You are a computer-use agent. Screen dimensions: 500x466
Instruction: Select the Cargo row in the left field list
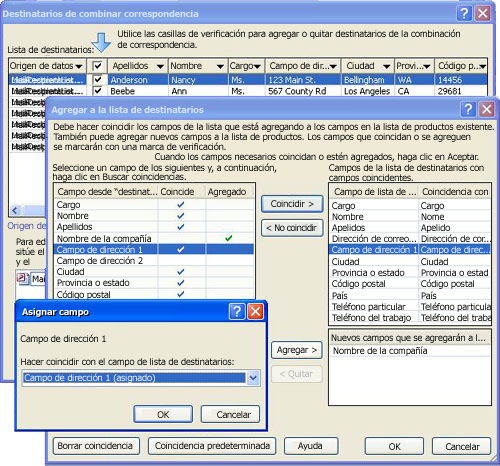tap(154, 204)
